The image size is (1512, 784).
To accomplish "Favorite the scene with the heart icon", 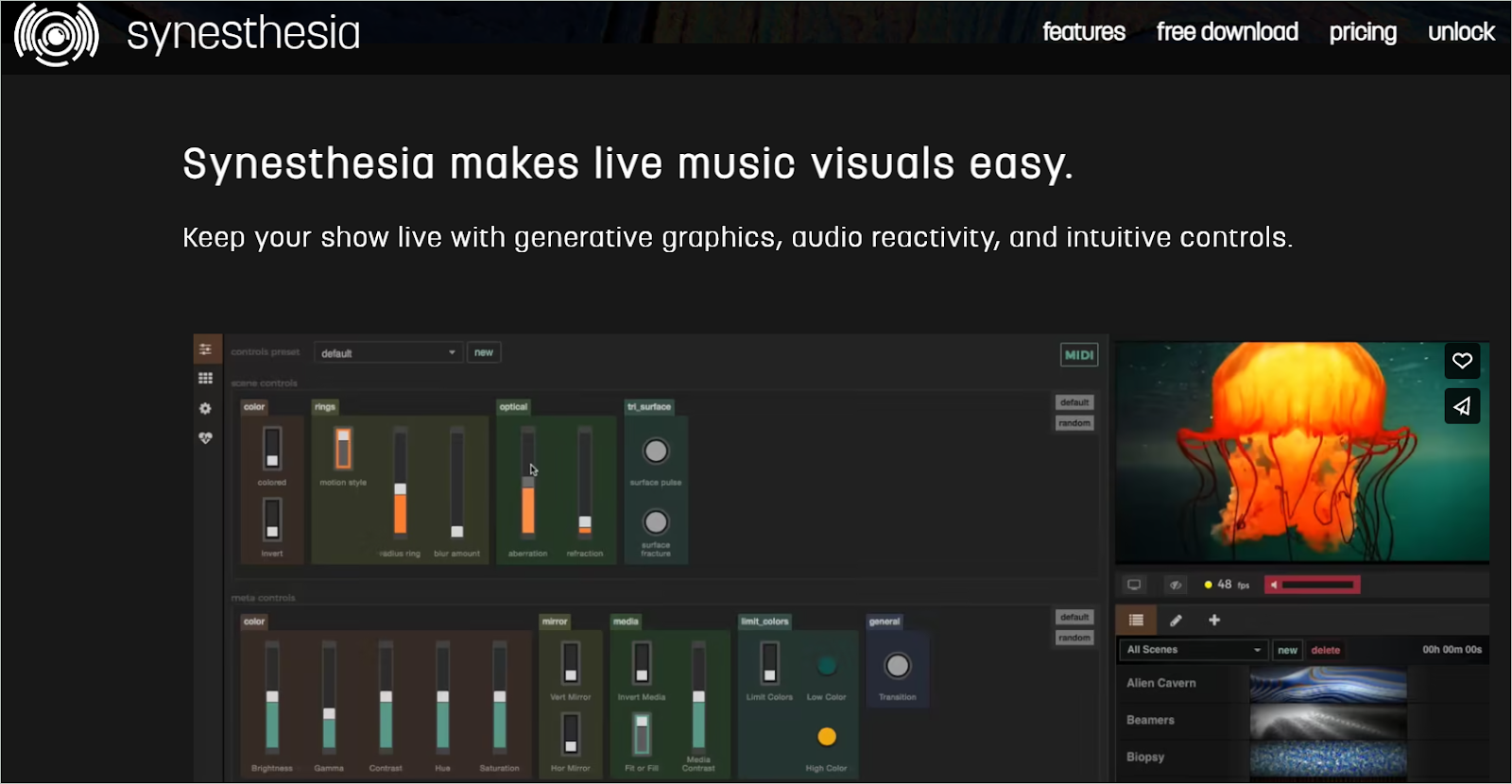I will point(1462,361).
